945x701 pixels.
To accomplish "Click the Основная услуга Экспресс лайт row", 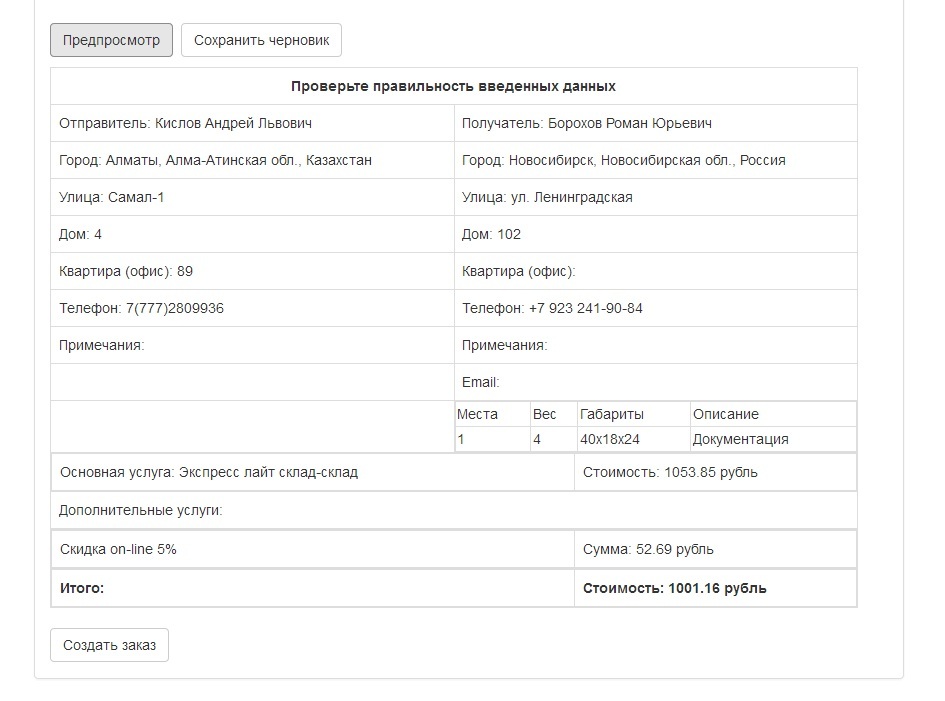I will 209,472.
